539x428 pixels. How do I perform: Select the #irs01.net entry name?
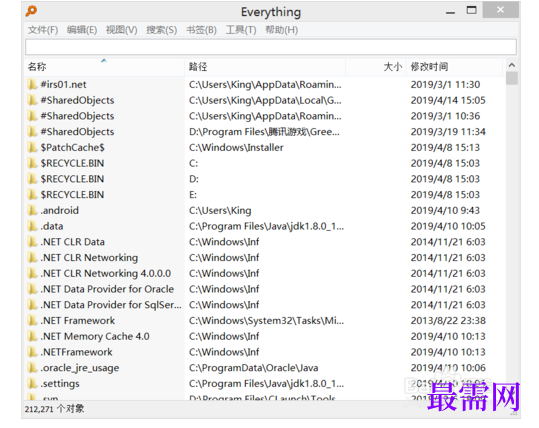pos(63,85)
